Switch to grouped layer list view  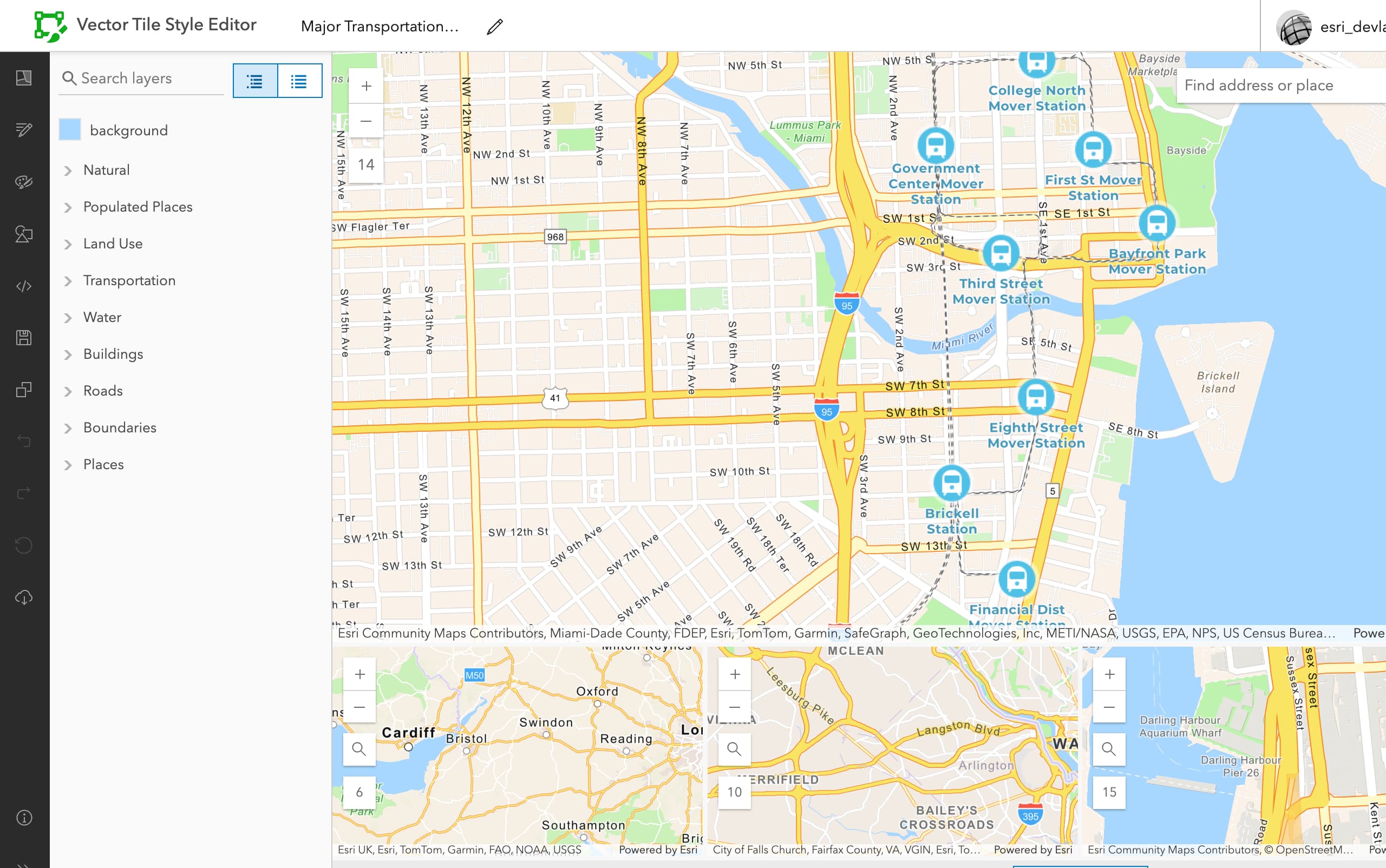coord(255,81)
